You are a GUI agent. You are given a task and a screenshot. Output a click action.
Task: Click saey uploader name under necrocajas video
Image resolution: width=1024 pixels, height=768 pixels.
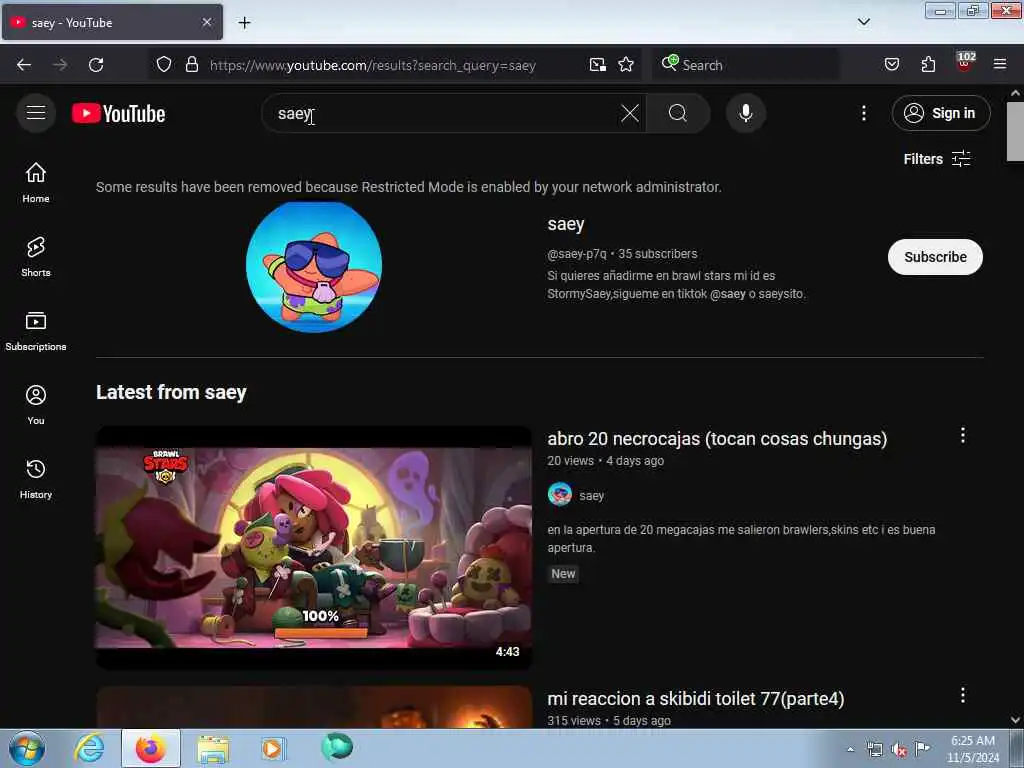(x=591, y=496)
